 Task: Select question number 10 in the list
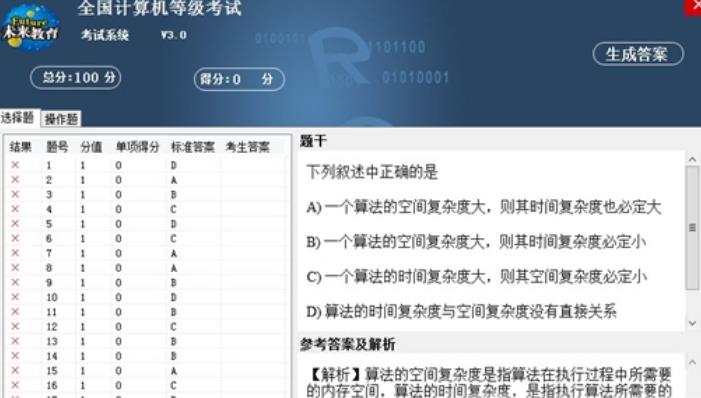click(x=52, y=298)
